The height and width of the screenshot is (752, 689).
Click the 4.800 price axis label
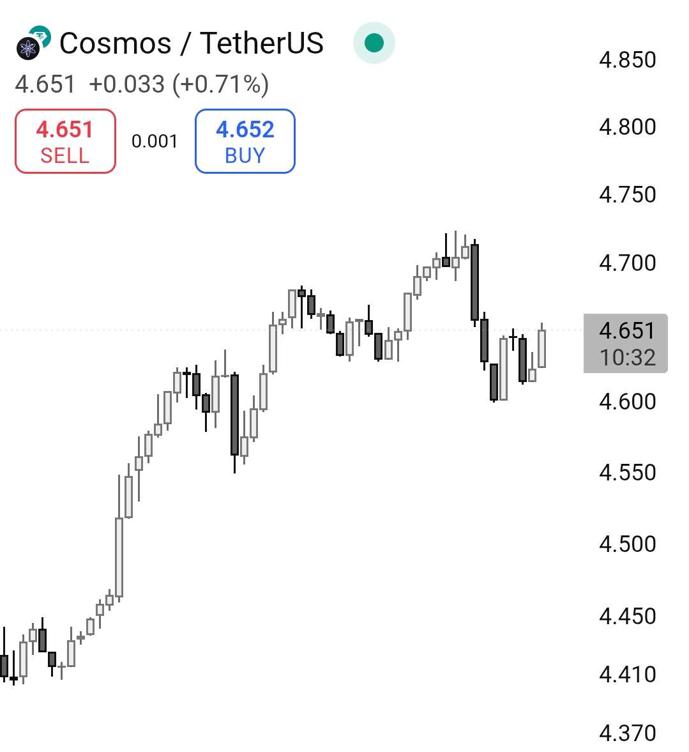point(627,127)
